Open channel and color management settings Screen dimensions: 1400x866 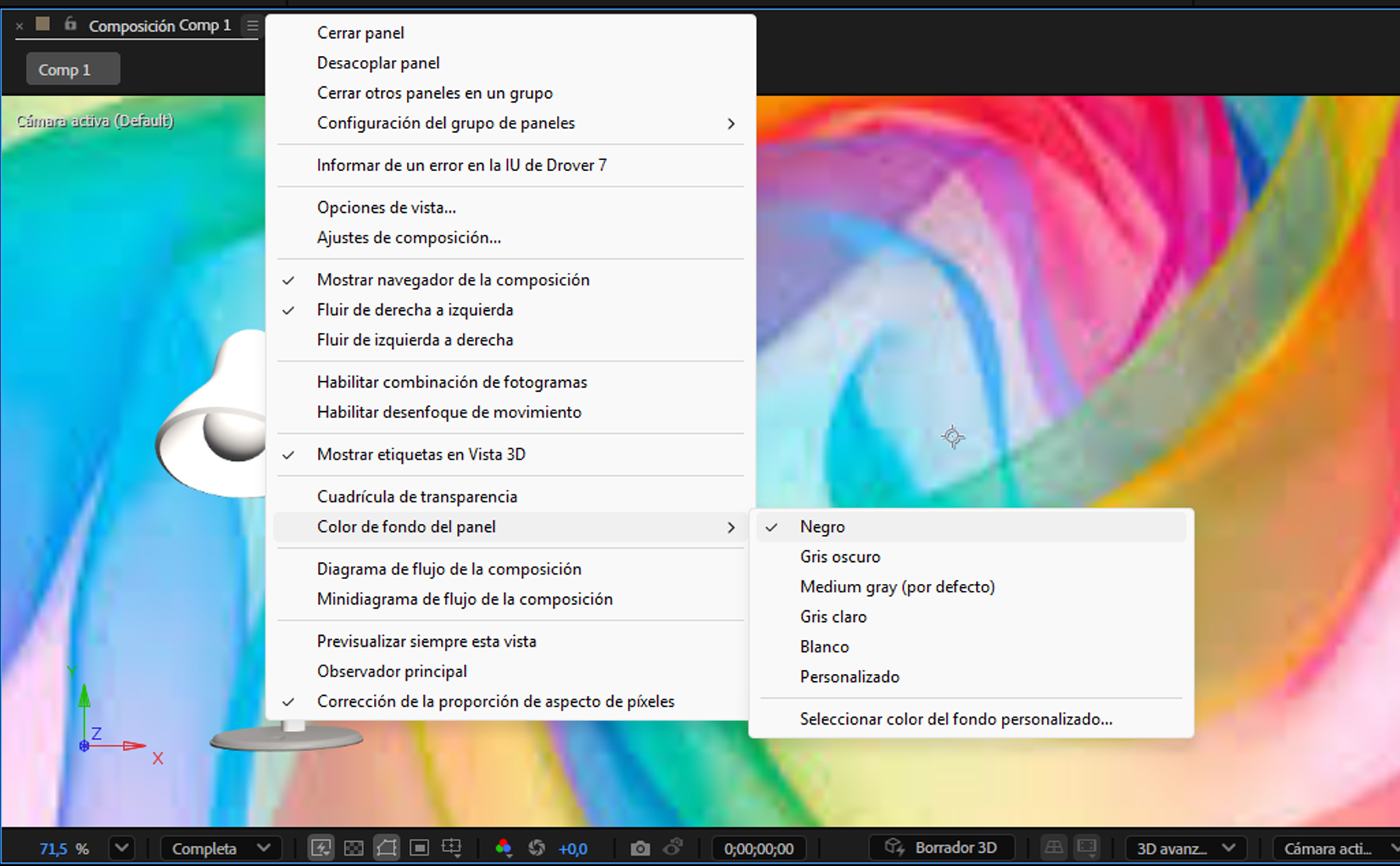point(505,848)
